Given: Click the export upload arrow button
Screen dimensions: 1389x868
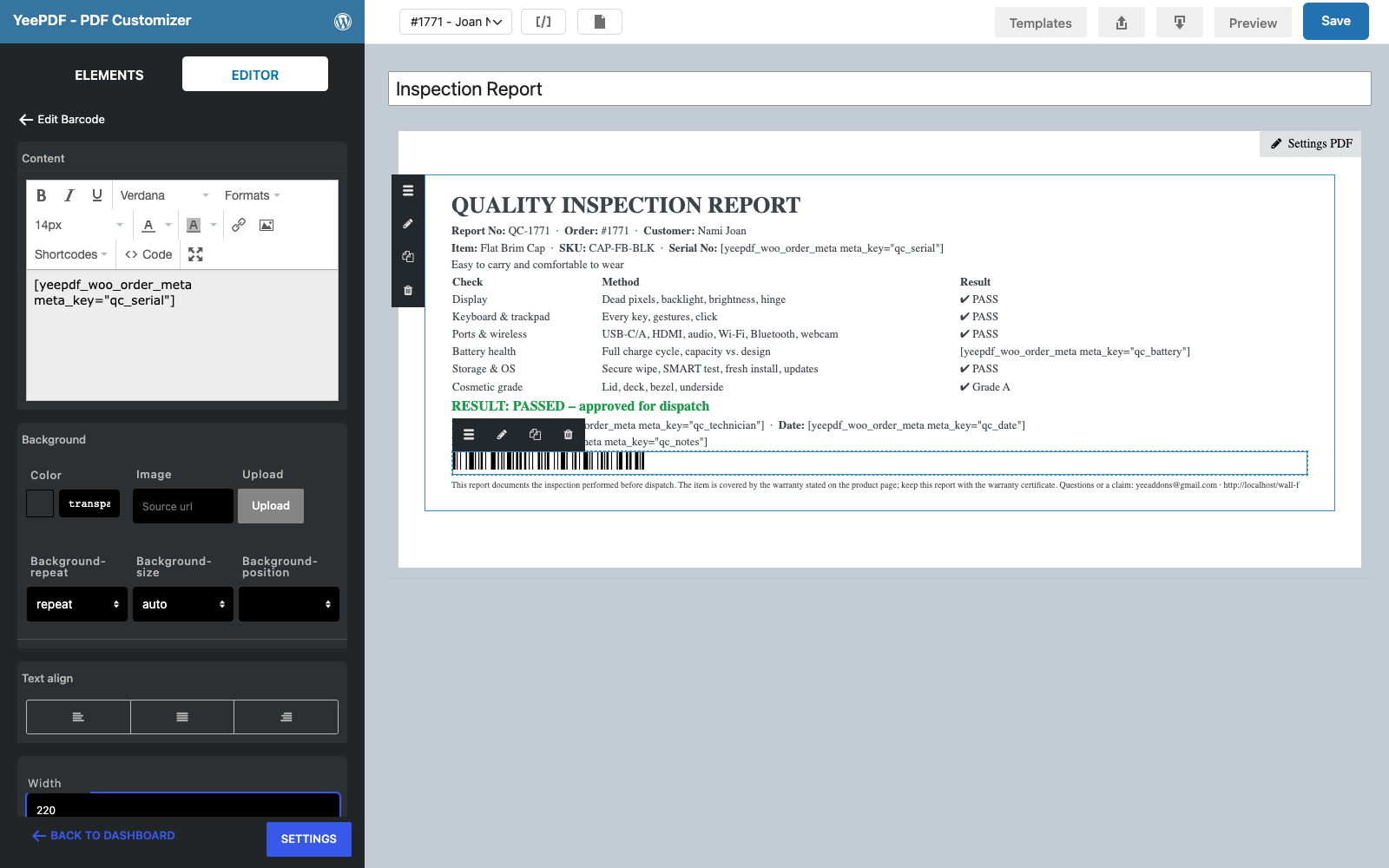Looking at the screenshot, I should pos(1122,23).
